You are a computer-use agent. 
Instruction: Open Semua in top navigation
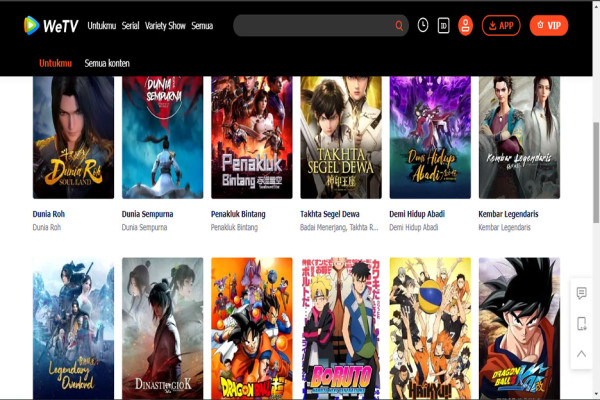(202, 26)
